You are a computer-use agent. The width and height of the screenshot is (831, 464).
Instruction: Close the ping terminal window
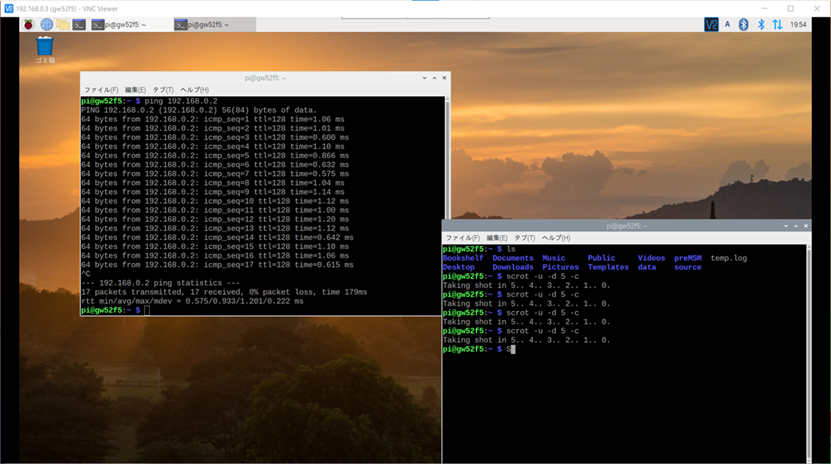coord(443,78)
